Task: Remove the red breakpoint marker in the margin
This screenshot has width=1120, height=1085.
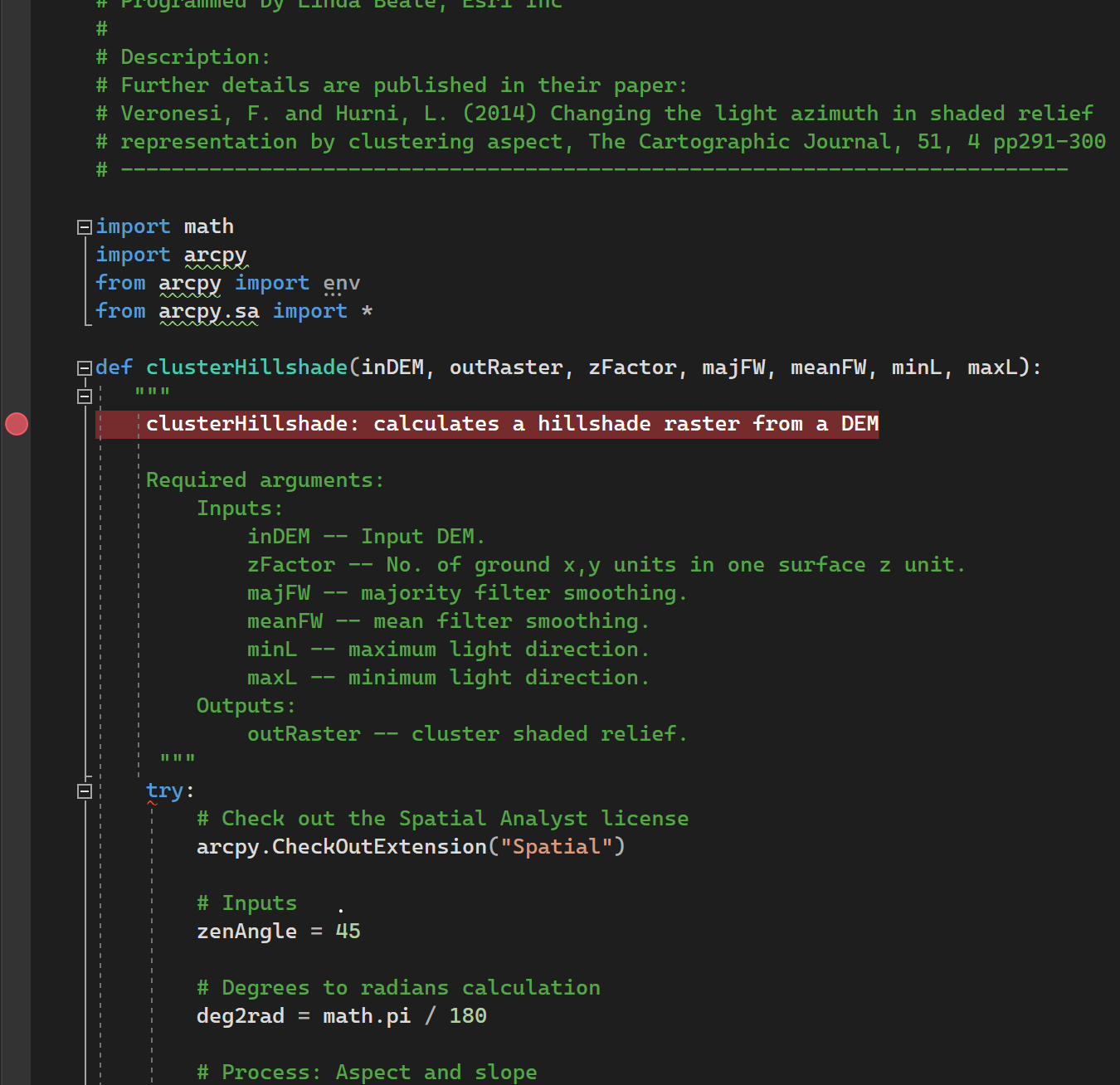Action: [17, 424]
